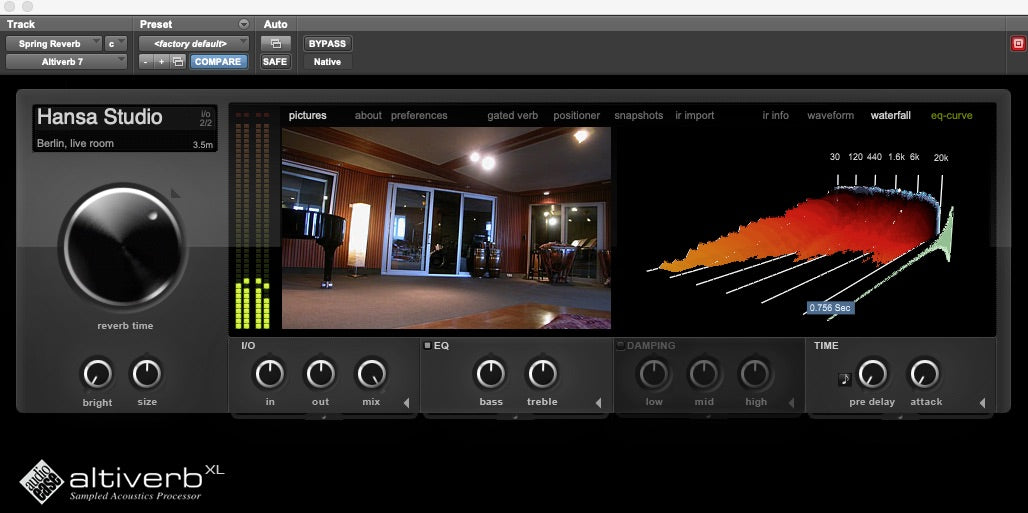Adjust the damping high knob

[x=755, y=374]
